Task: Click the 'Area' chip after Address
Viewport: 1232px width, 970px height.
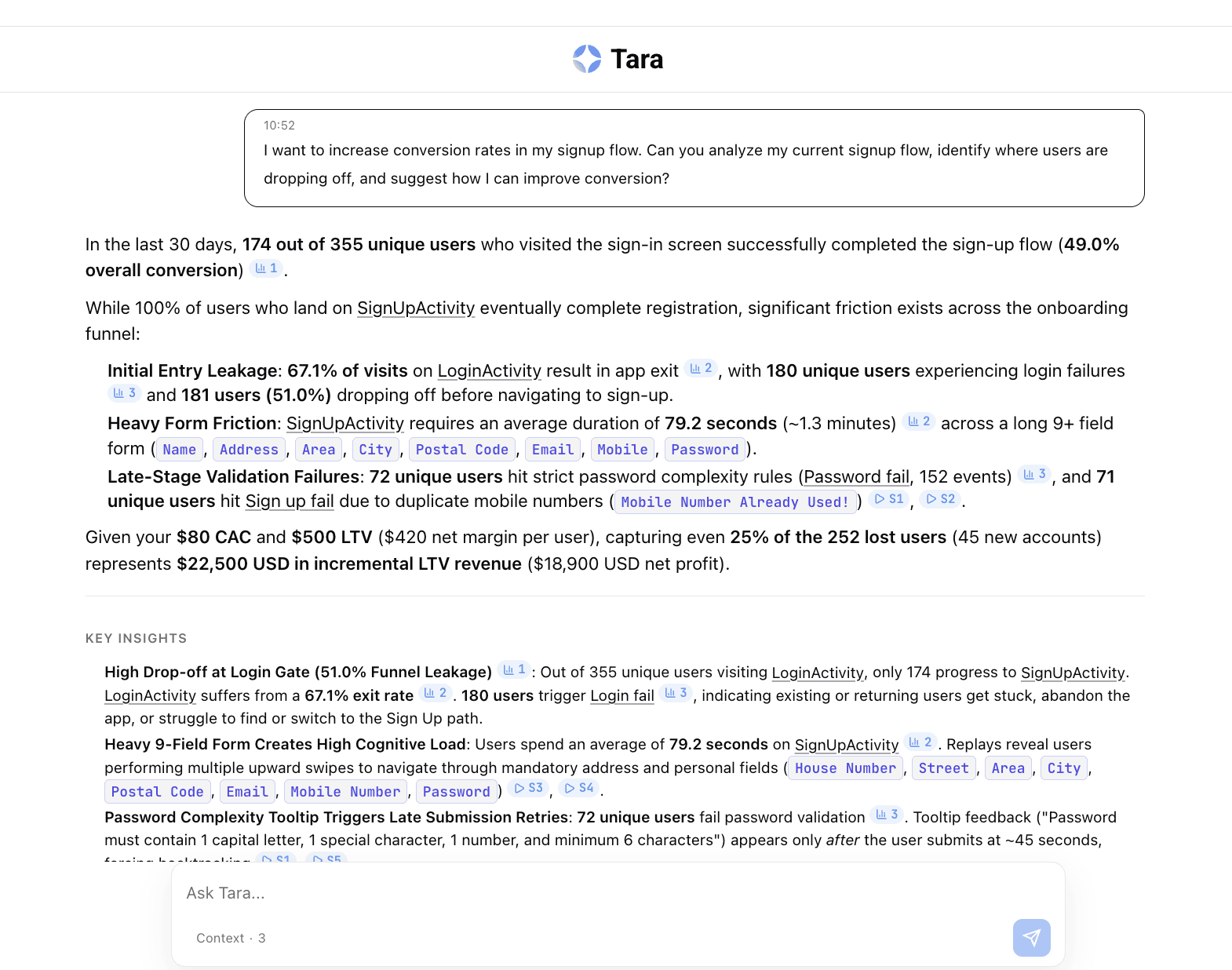Action: 319,450
